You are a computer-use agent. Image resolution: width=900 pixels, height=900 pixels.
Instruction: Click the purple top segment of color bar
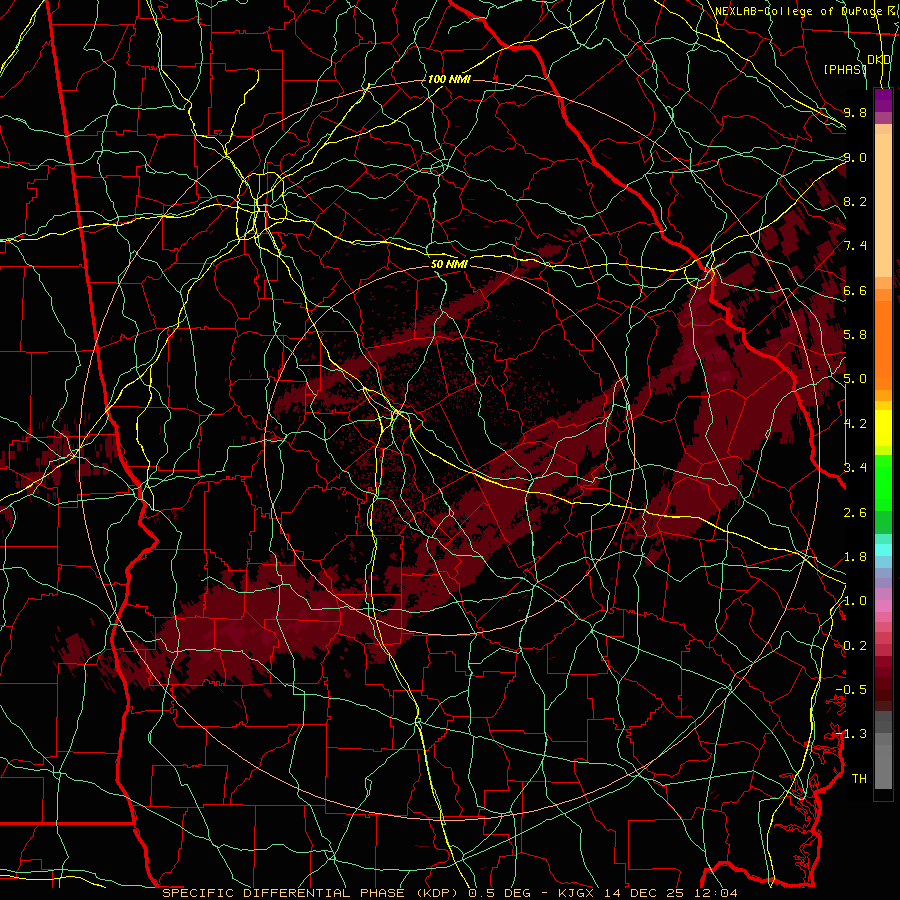click(x=883, y=100)
